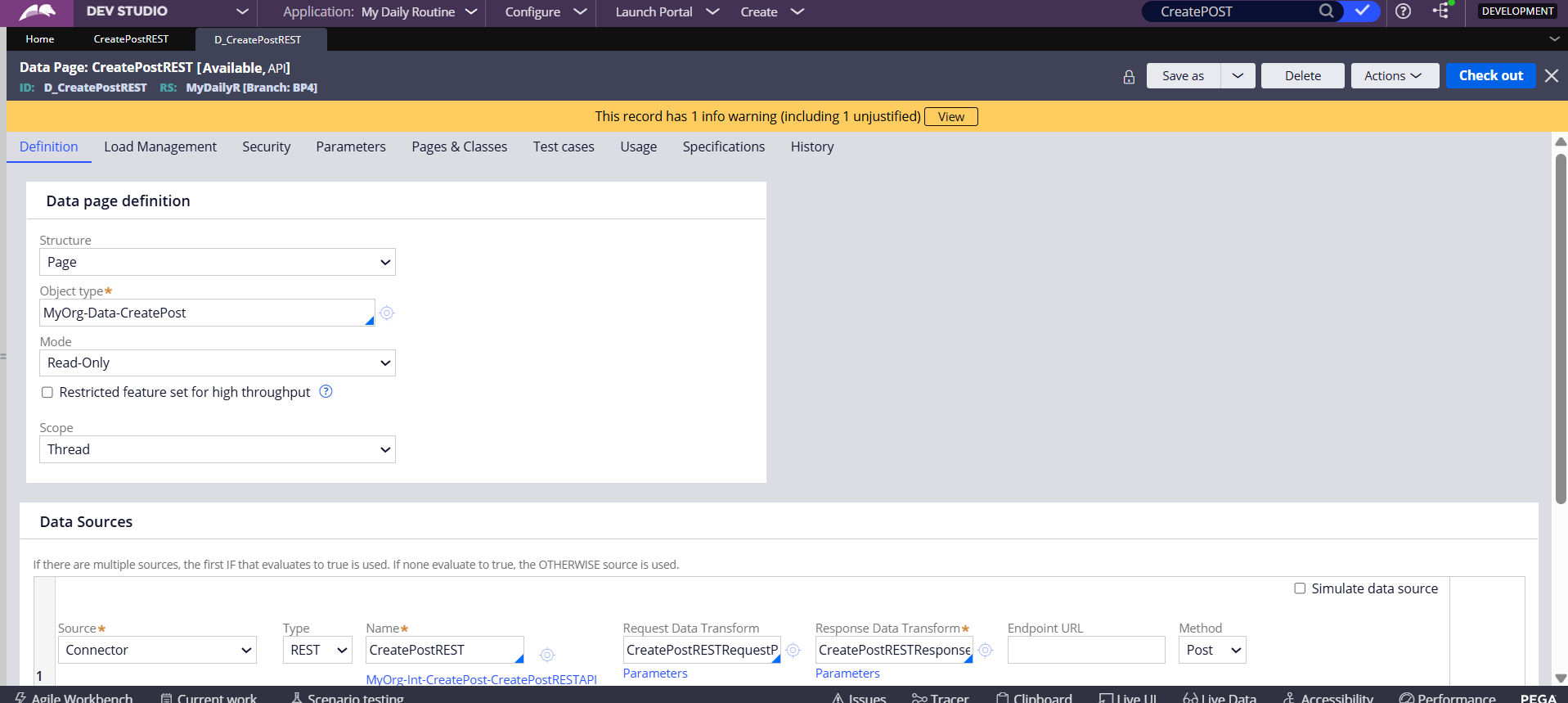Launch Tracer from footer toolbar
This screenshot has width=1568, height=703.
(941, 697)
